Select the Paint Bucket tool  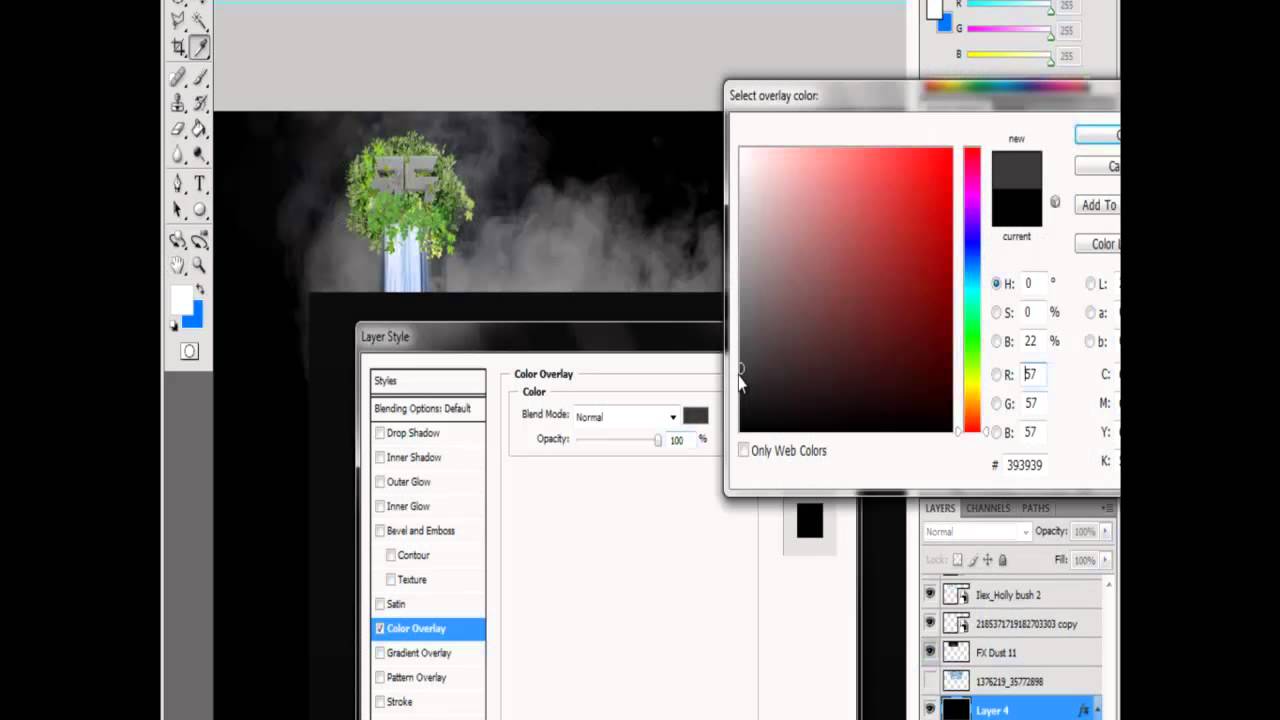coord(200,128)
